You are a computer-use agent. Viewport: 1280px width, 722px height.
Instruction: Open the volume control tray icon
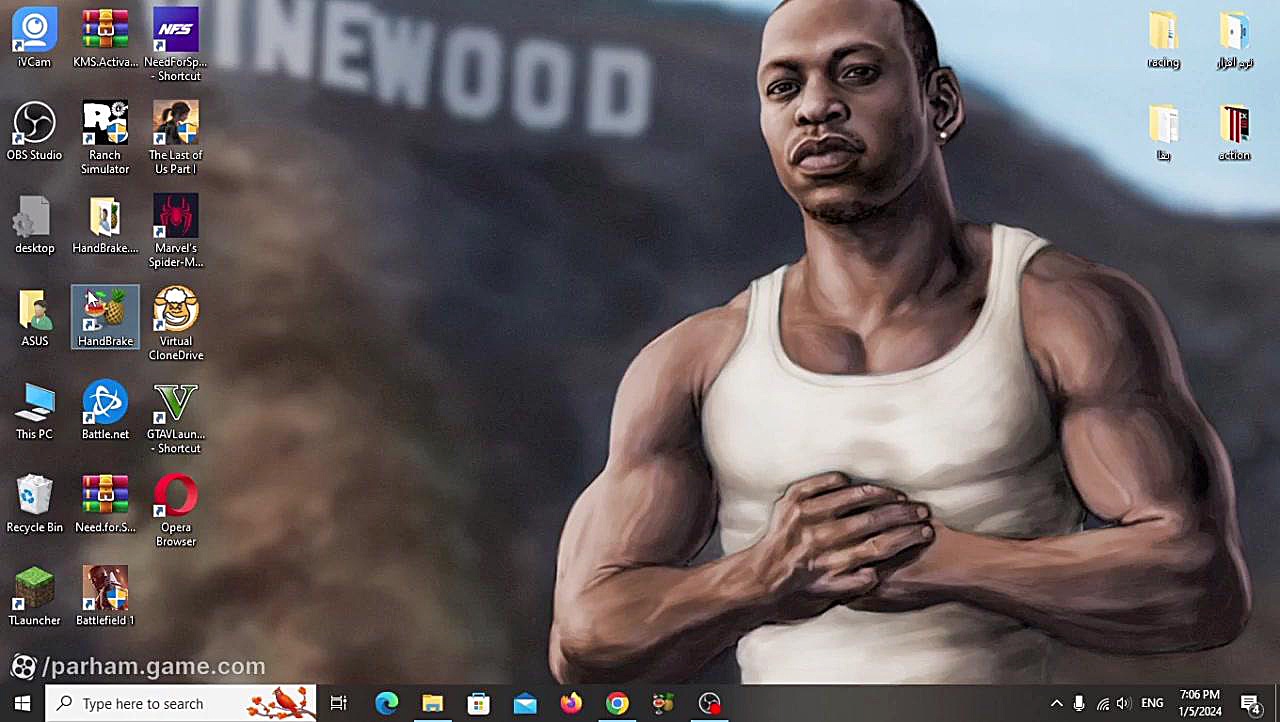coord(1124,703)
